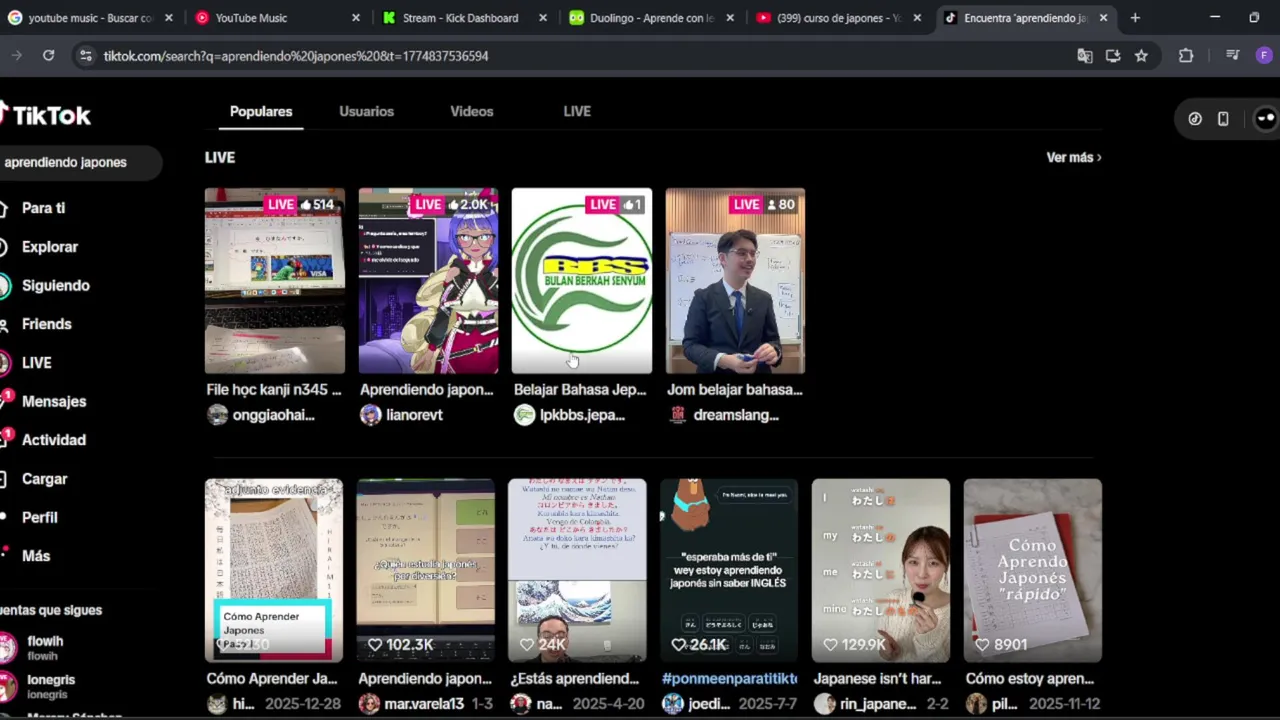Click the forward navigation arrow
The width and height of the screenshot is (1280, 720).
coord(16,56)
